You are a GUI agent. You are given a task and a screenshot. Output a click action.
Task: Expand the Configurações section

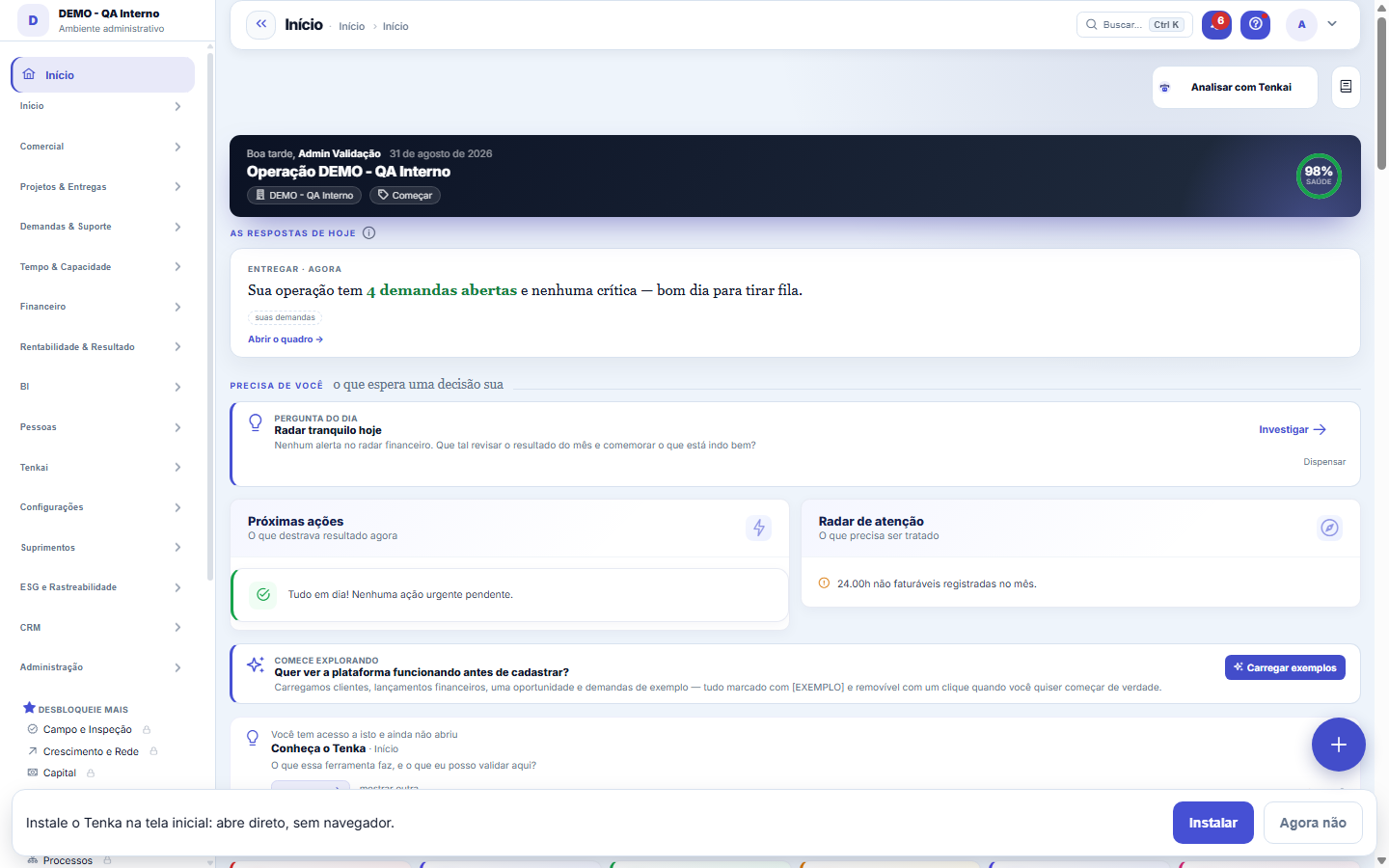pyautogui.click(x=100, y=507)
